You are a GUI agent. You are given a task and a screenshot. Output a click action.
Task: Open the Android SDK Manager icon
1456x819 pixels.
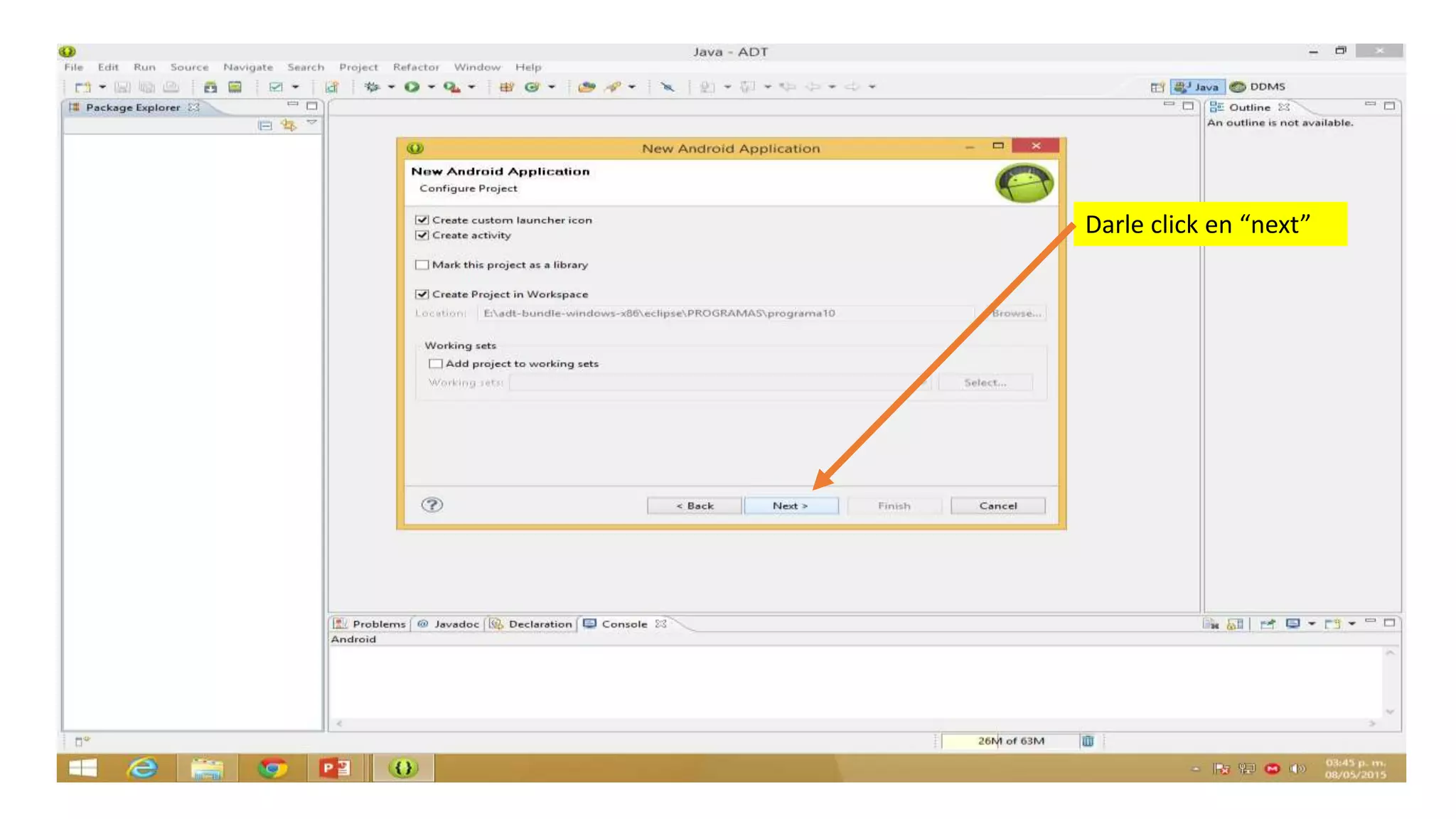coord(210,87)
